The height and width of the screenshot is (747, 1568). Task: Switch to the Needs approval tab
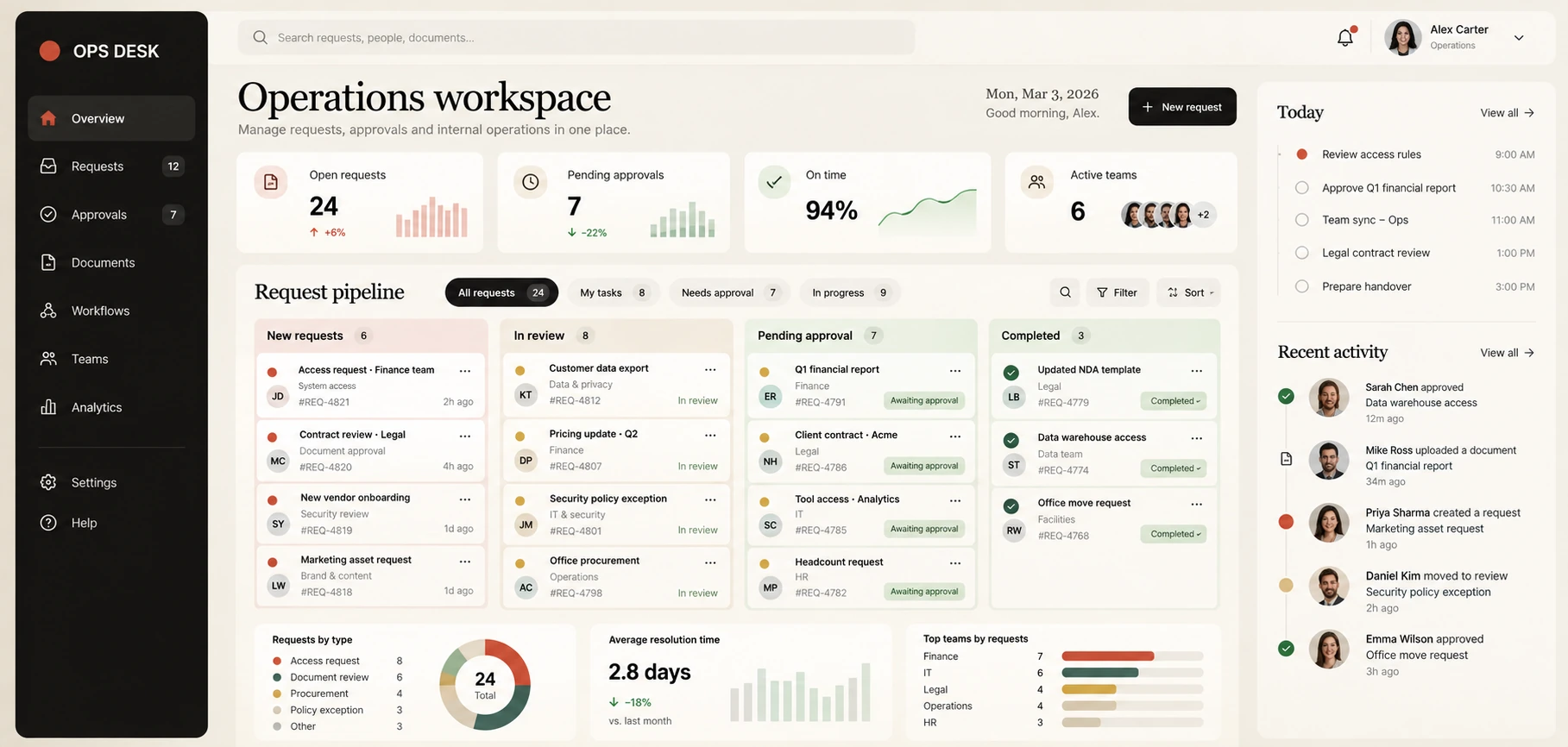pos(729,292)
